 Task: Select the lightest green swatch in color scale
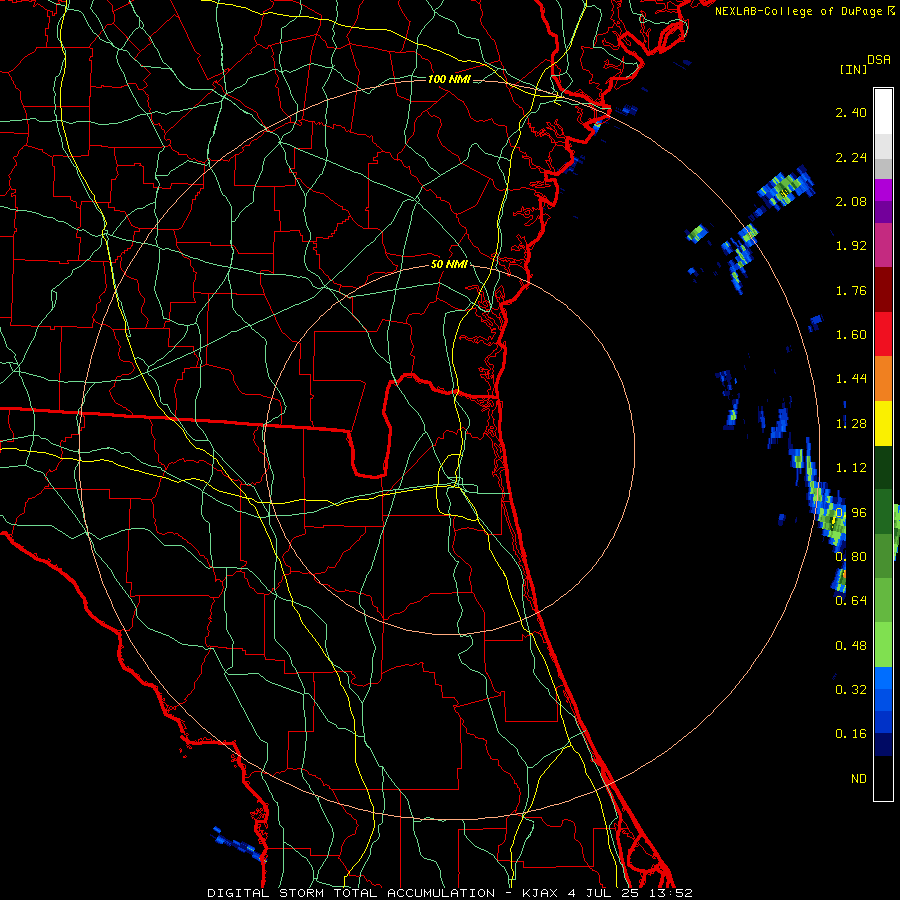[883, 645]
